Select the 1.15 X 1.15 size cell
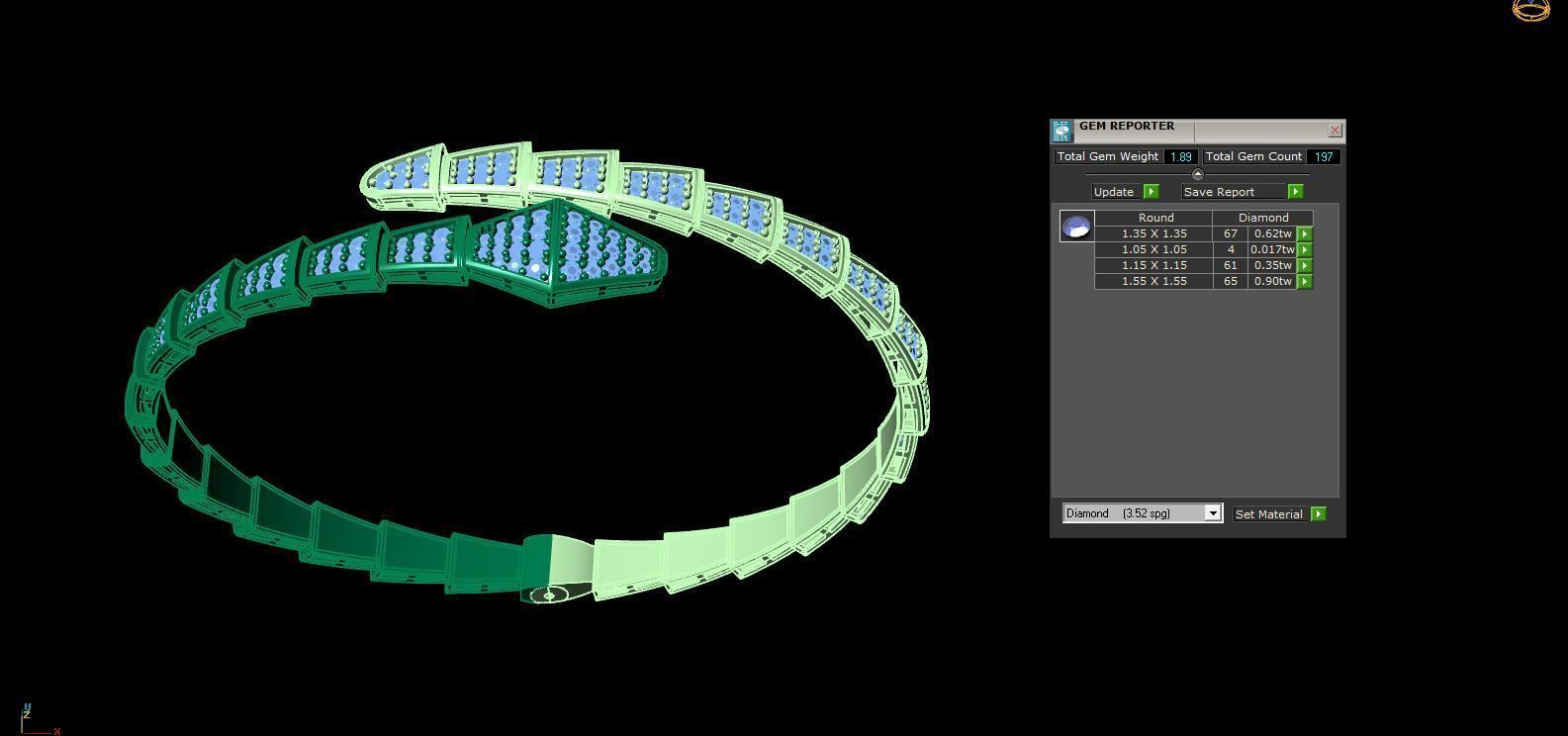The width and height of the screenshot is (1568, 736). pos(1153,266)
